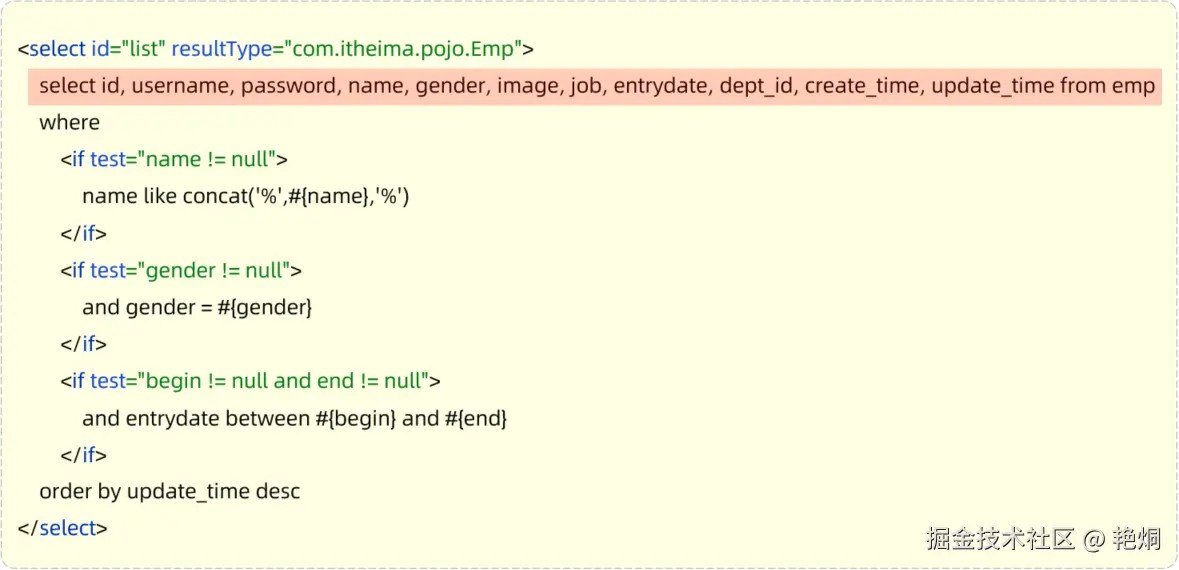
Task: Click the "order by update_time desc" line
Action: tap(170, 493)
